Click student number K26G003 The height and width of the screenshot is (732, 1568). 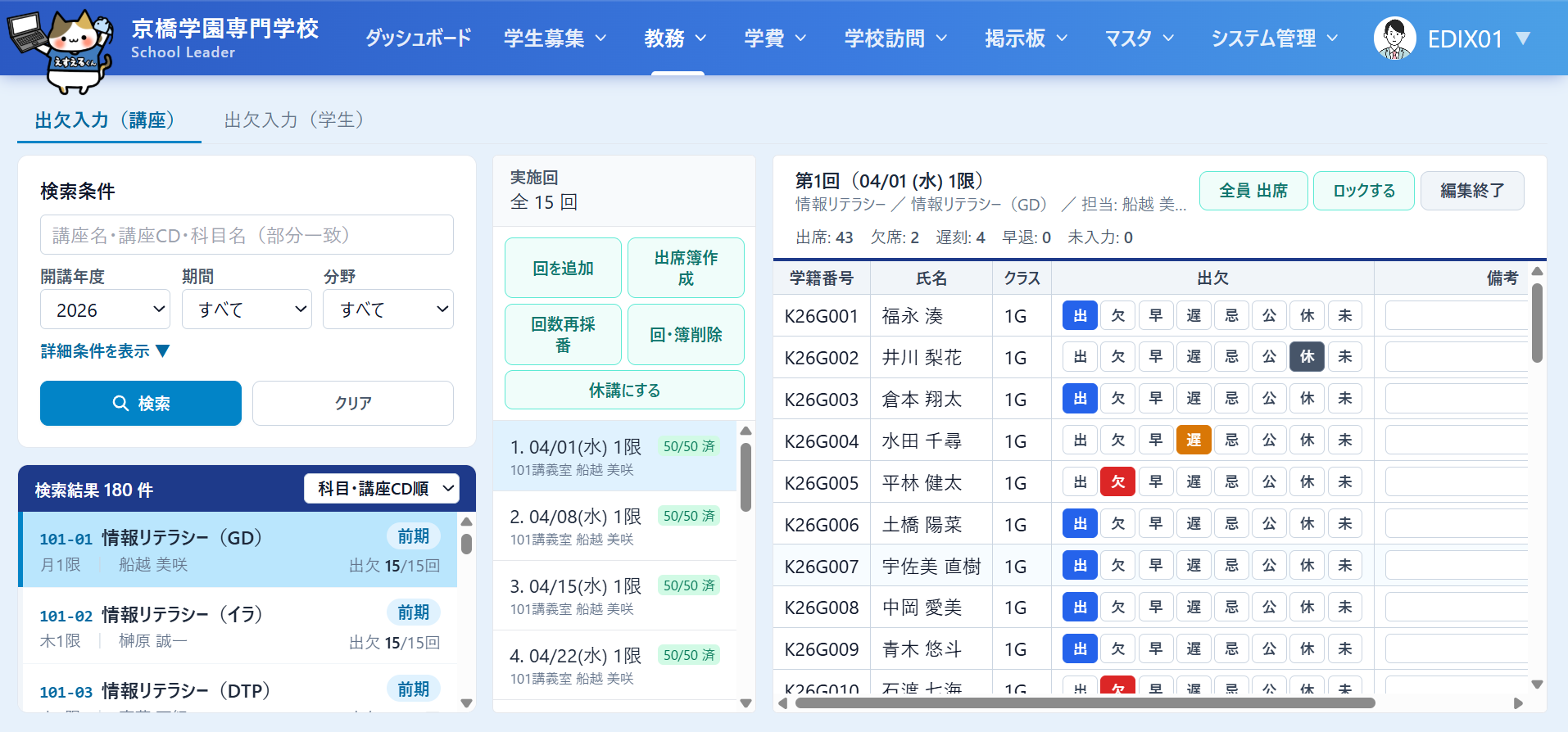click(821, 400)
